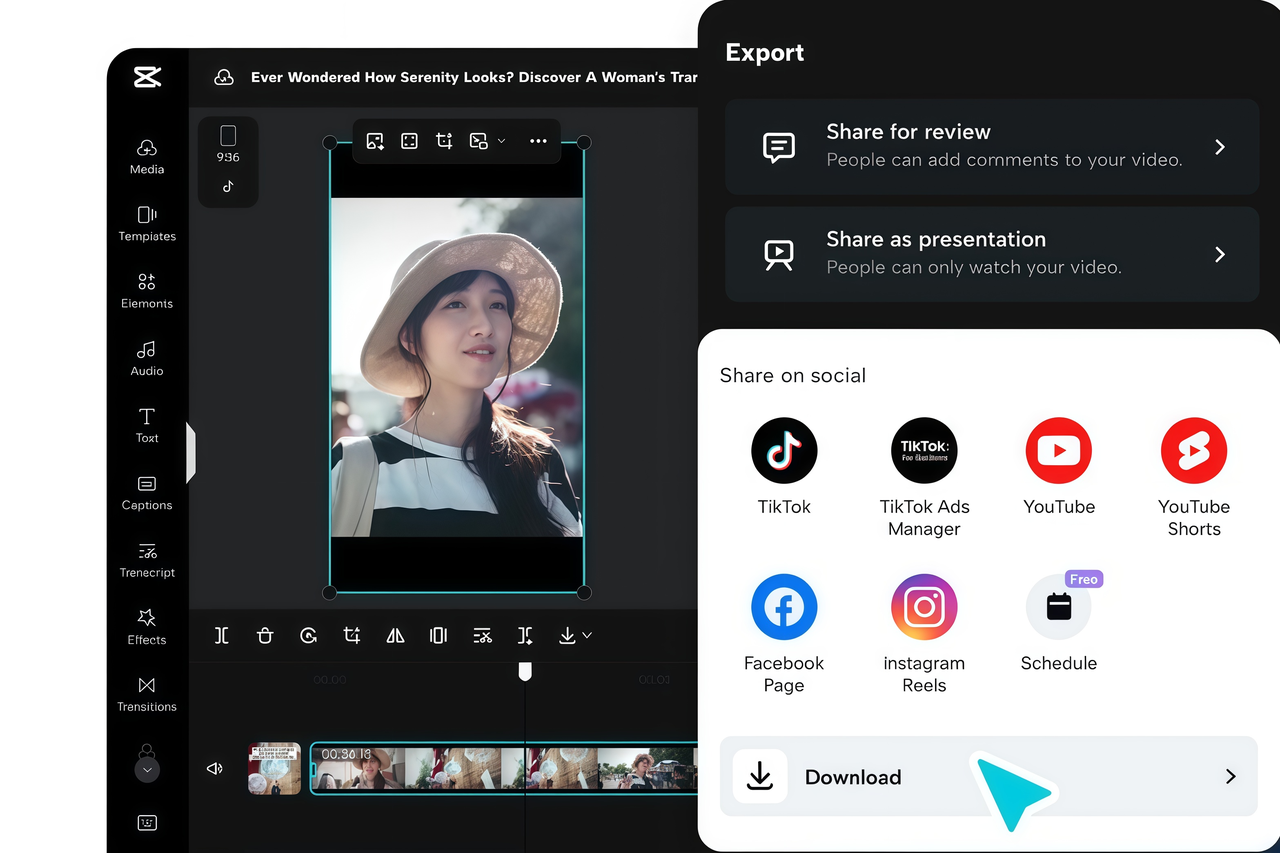Open the Schedule calendar icon

click(x=1058, y=607)
